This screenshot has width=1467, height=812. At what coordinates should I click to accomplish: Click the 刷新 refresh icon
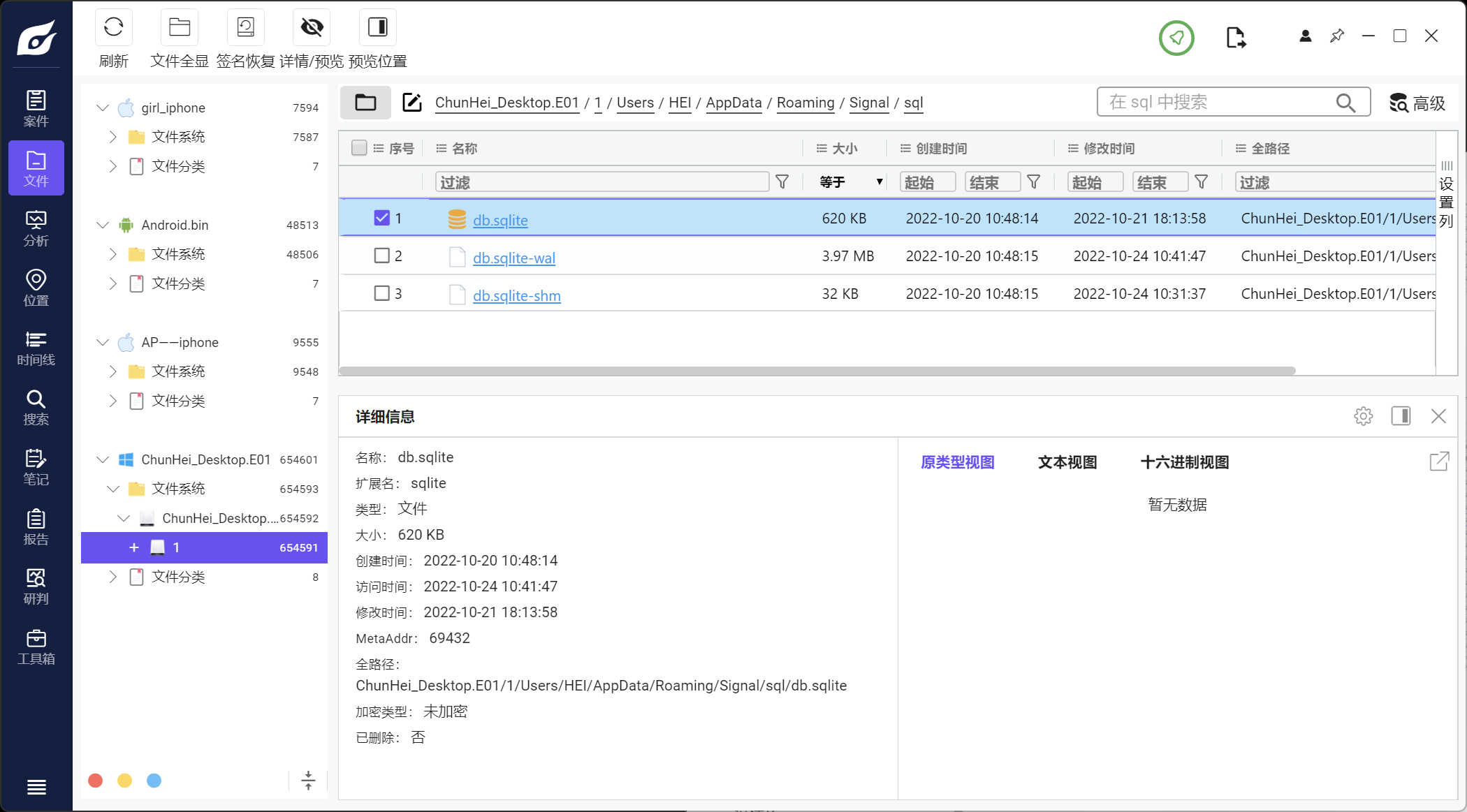(114, 27)
